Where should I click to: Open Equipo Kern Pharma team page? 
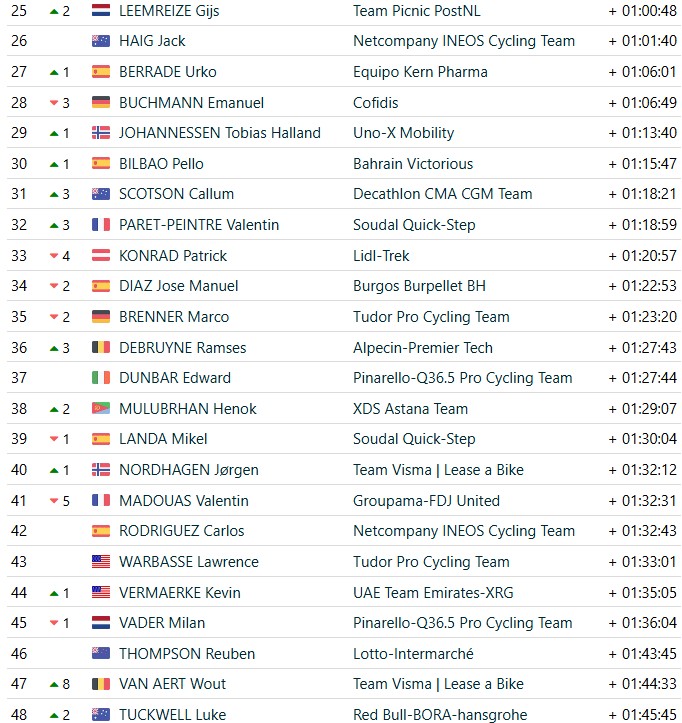[x=420, y=72]
